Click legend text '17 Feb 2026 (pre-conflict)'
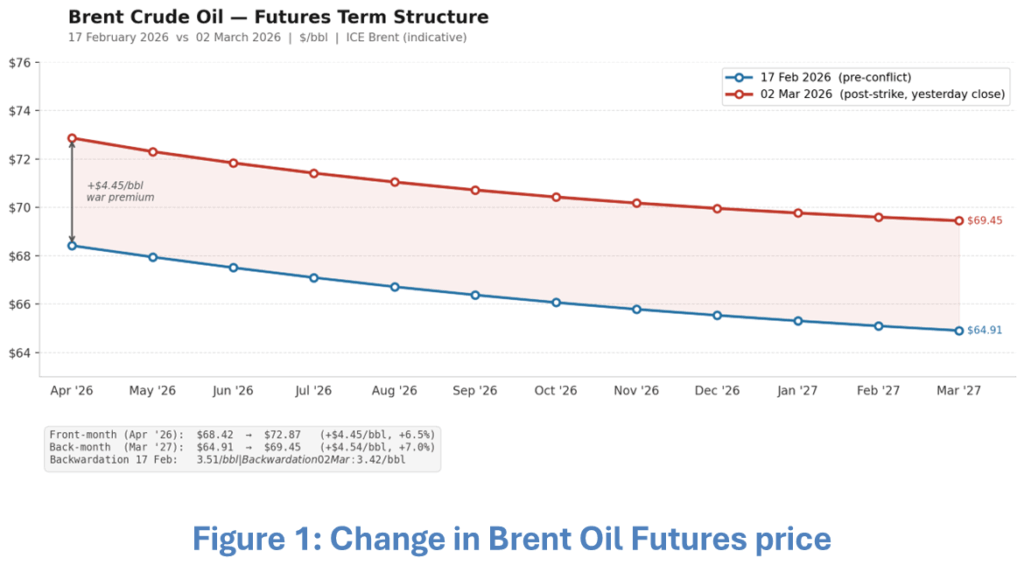The height and width of the screenshot is (579, 1024). 835,77
